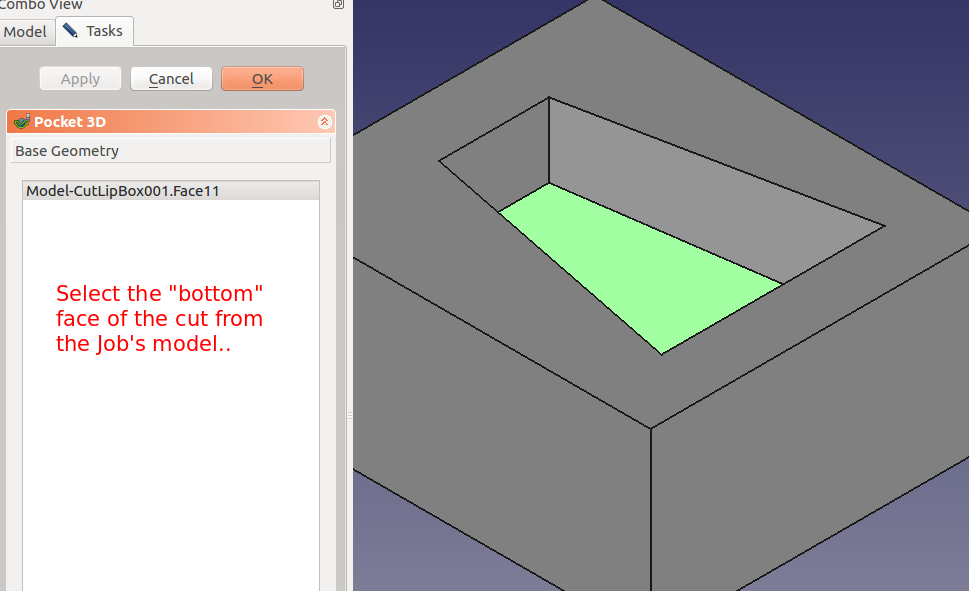Click the Base Geometry section header
This screenshot has width=969, height=591.
pos(170,151)
